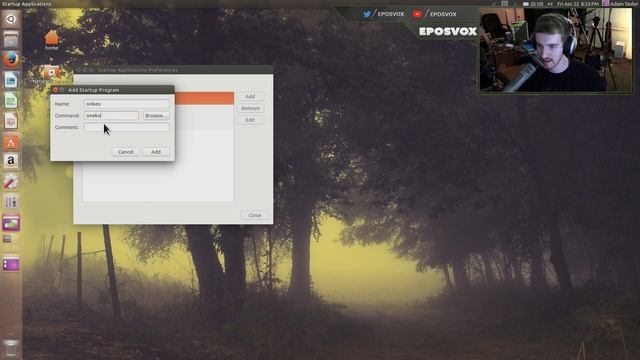Screen dimensions: 640x360
Task: Click Edit in Startup Applications Preferences window
Action: click(250, 120)
